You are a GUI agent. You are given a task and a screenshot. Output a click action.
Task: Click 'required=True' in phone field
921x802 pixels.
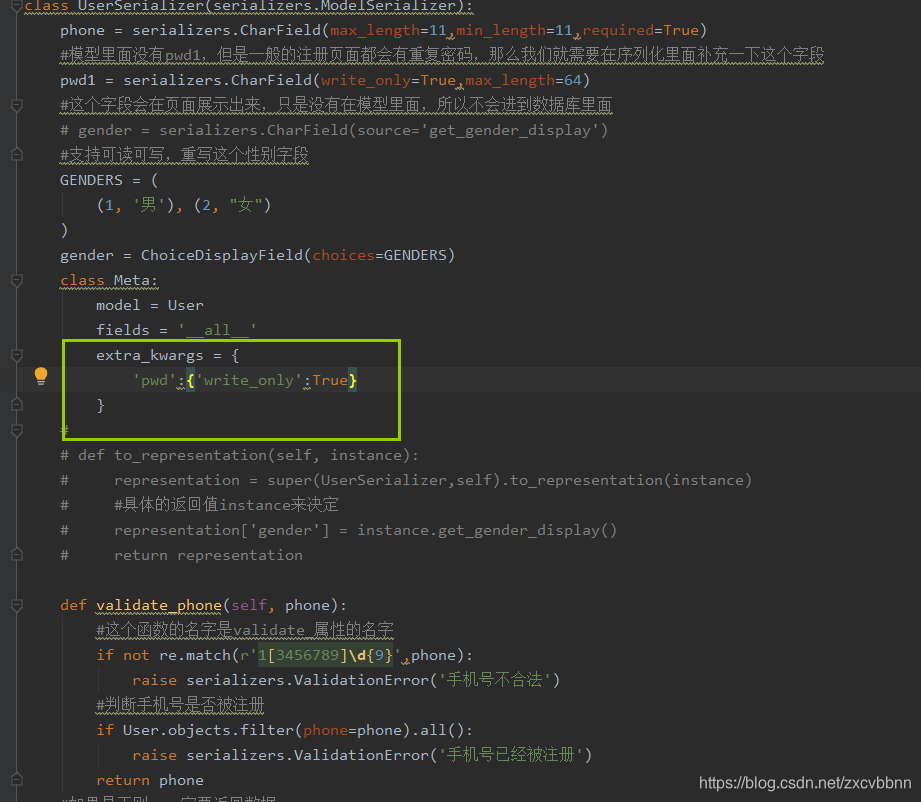tap(641, 31)
